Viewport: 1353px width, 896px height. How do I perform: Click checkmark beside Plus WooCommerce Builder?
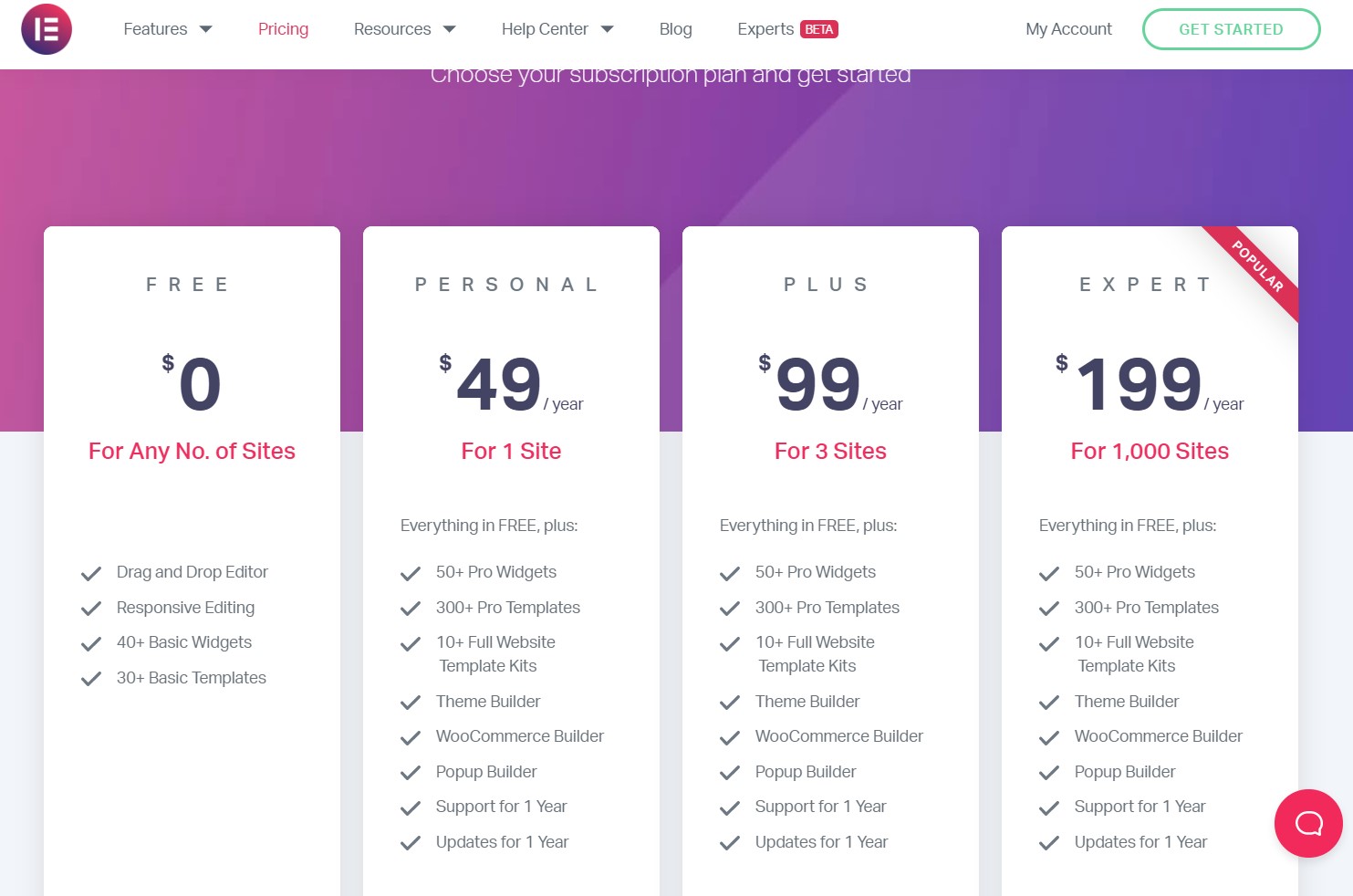click(730, 738)
